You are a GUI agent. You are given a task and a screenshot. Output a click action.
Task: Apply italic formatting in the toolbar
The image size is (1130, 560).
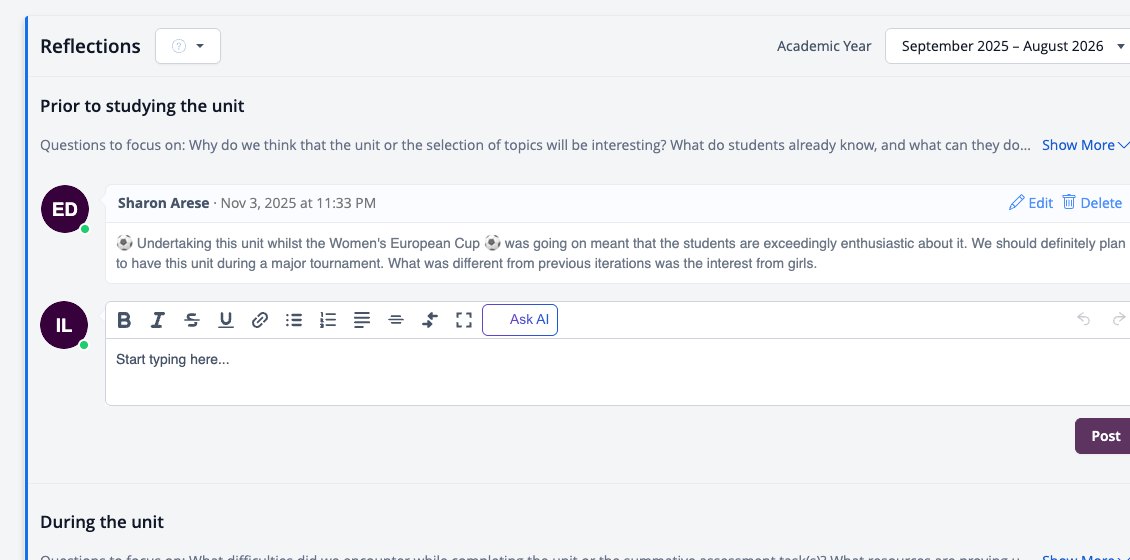click(x=157, y=320)
